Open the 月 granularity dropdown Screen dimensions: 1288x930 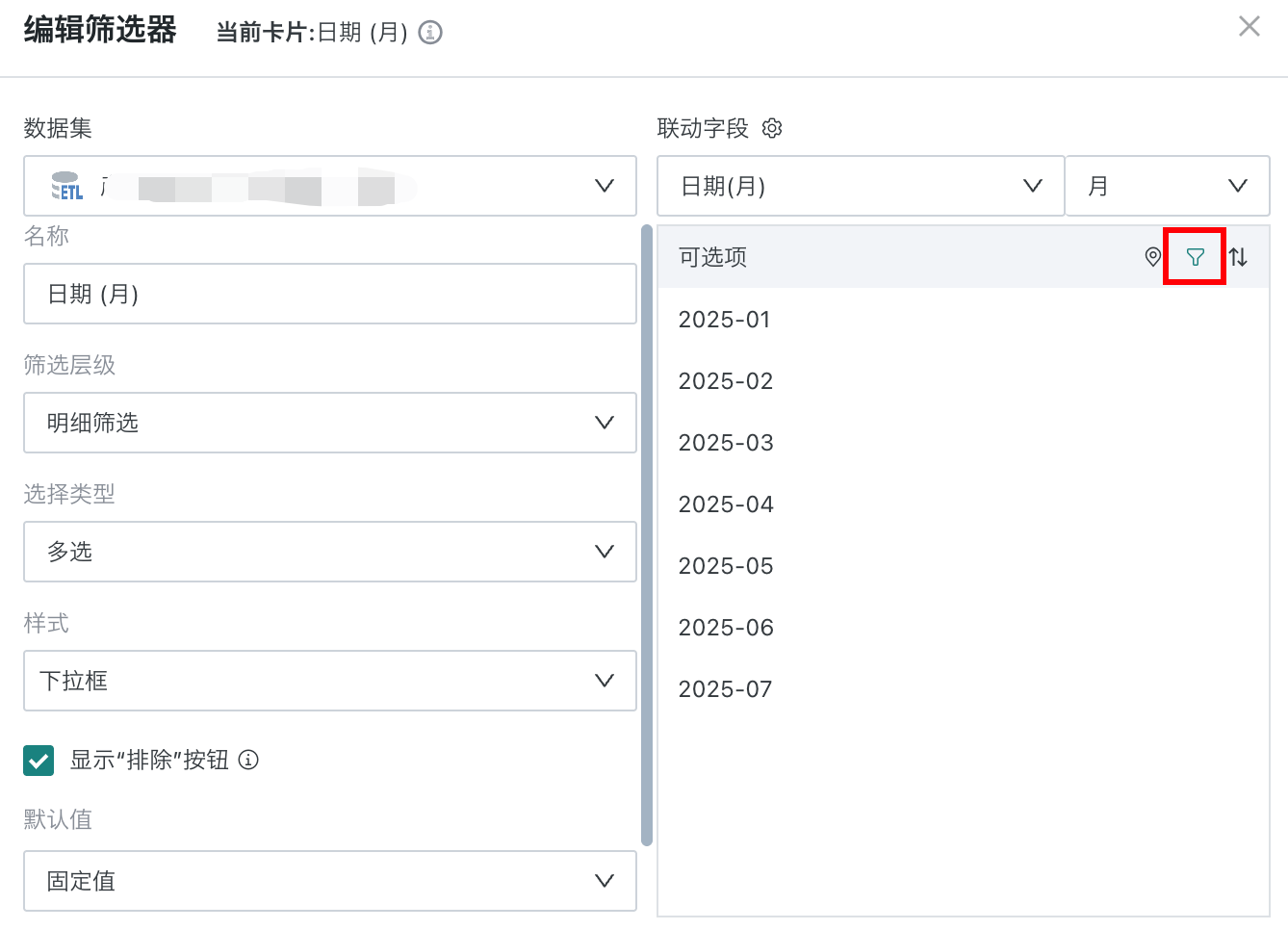pyautogui.click(x=1168, y=186)
